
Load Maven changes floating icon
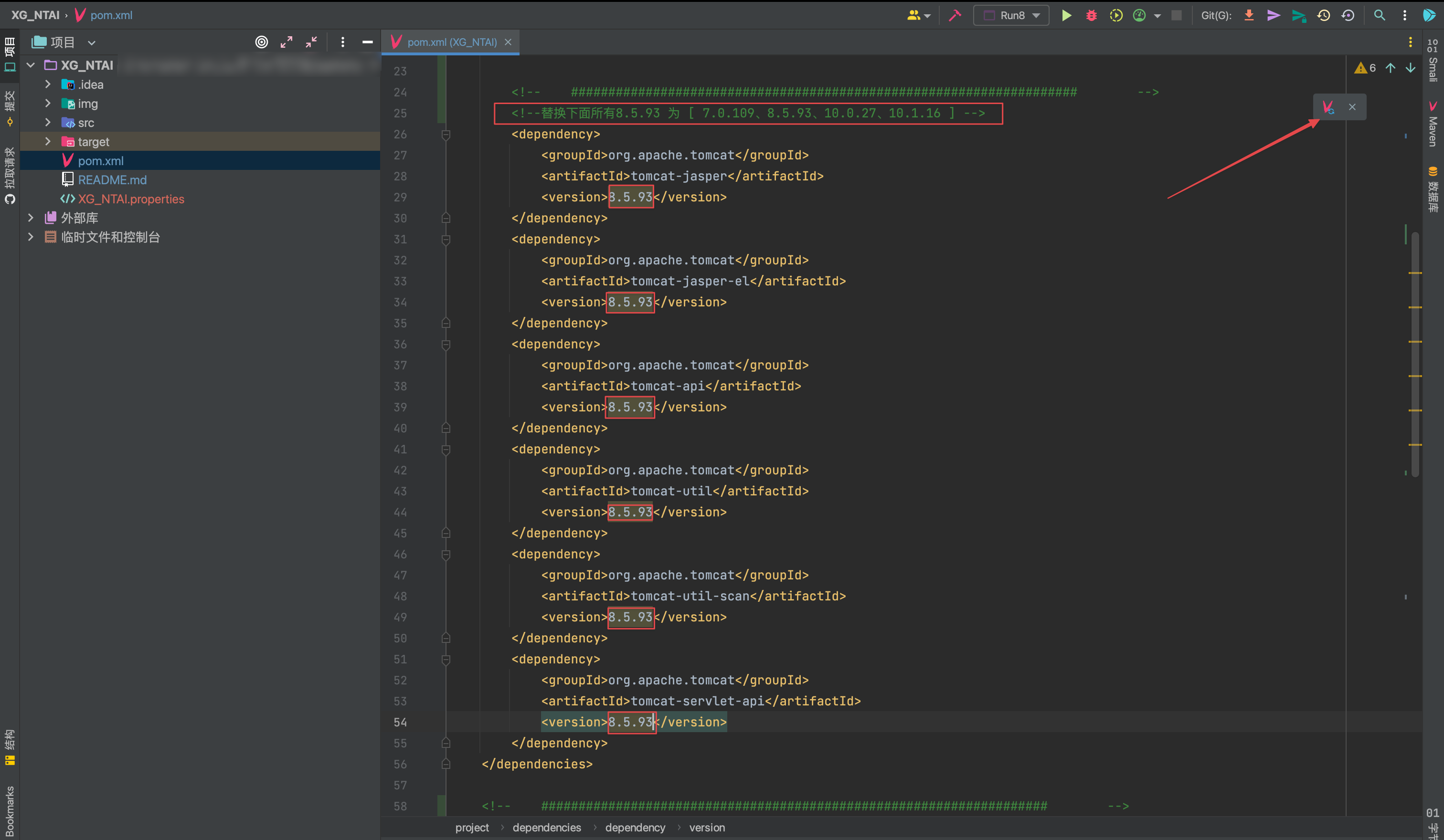[1327, 107]
